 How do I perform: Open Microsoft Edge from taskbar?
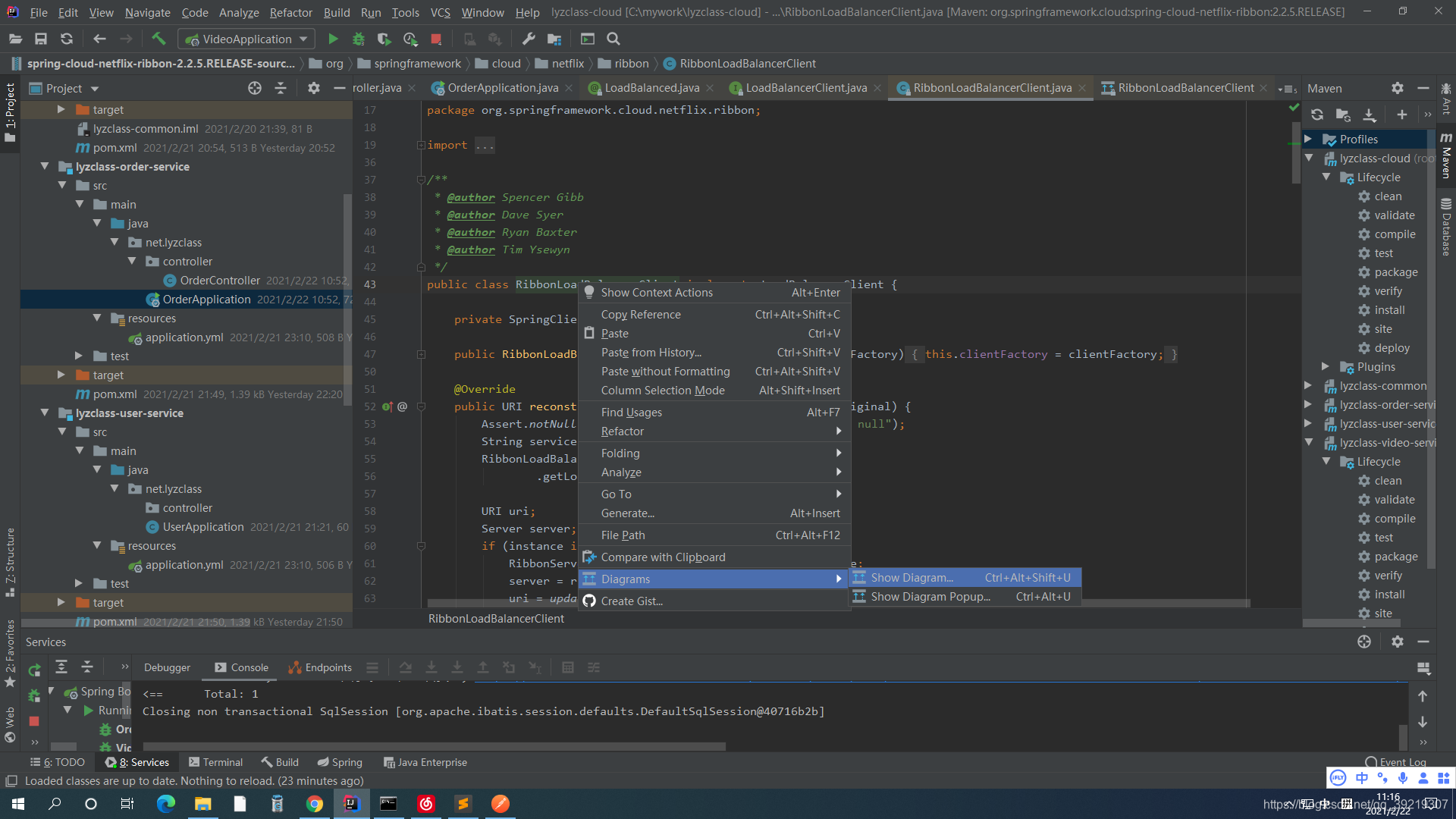pyautogui.click(x=166, y=804)
